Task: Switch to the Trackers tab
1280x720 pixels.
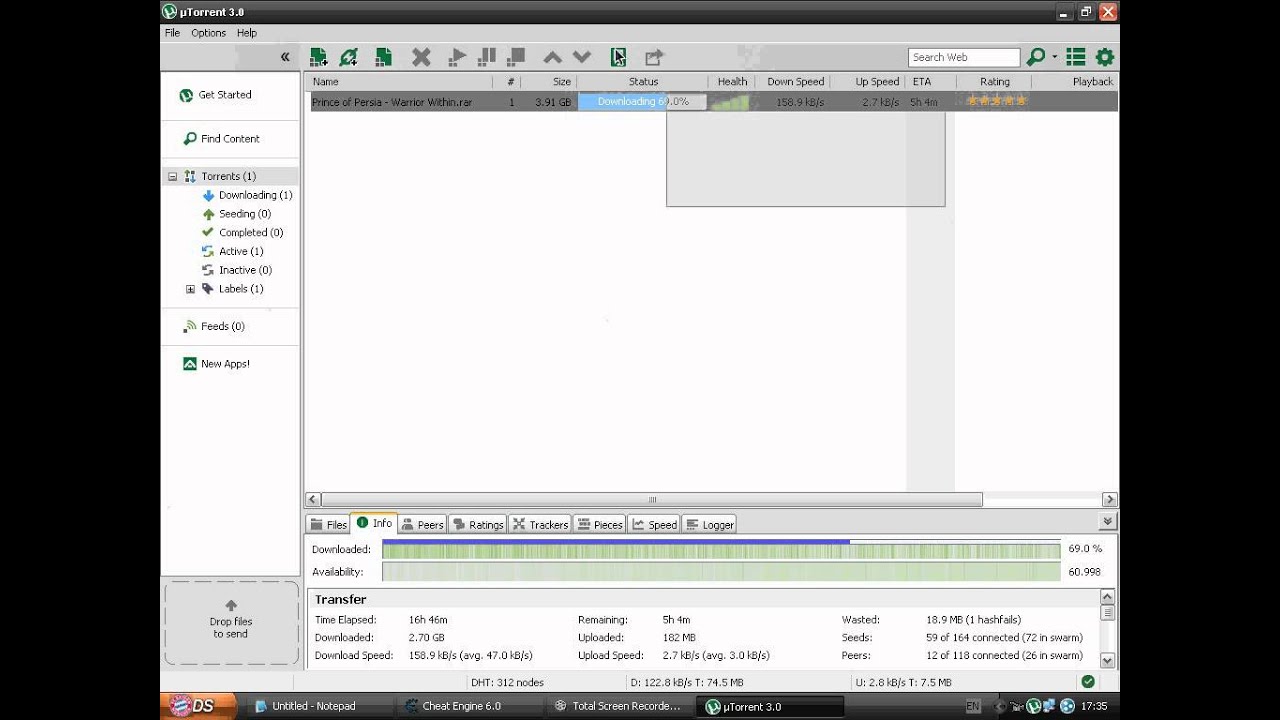Action: 540,524
